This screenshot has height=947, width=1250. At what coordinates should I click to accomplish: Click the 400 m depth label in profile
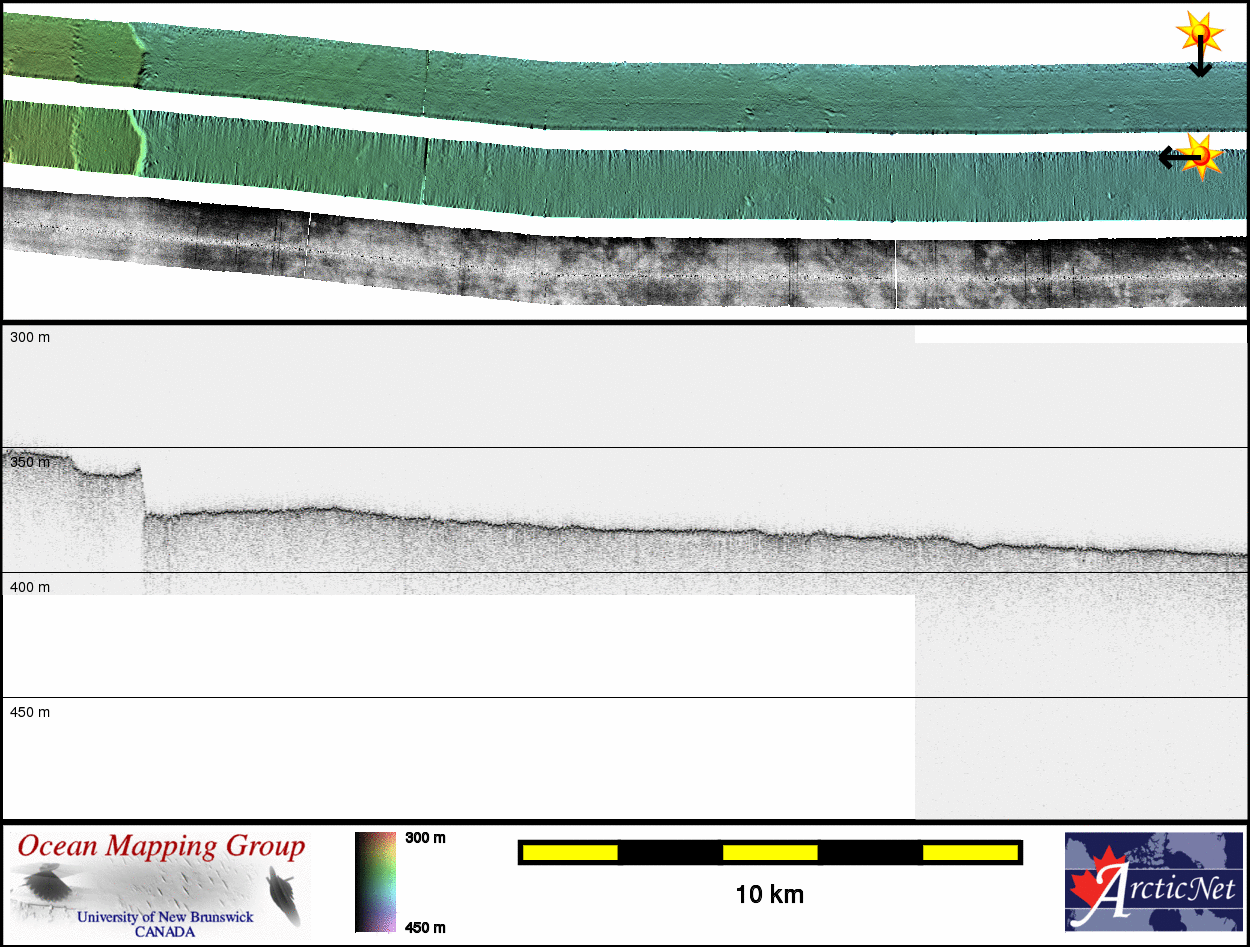click(30, 587)
